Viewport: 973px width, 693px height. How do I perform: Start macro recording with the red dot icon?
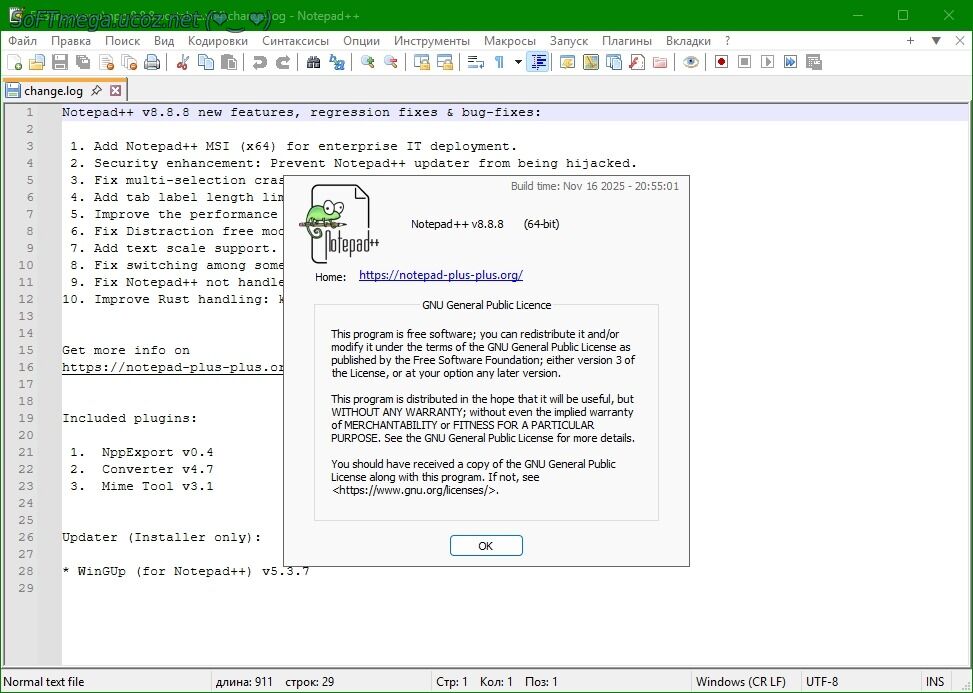pos(721,62)
